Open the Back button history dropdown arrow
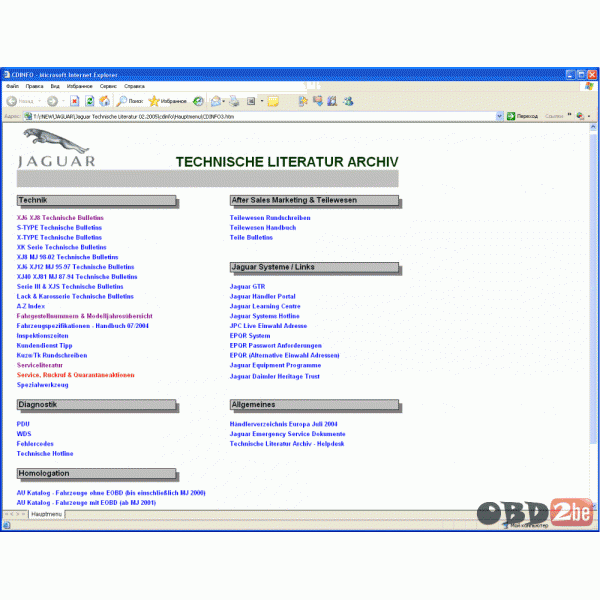 point(39,101)
